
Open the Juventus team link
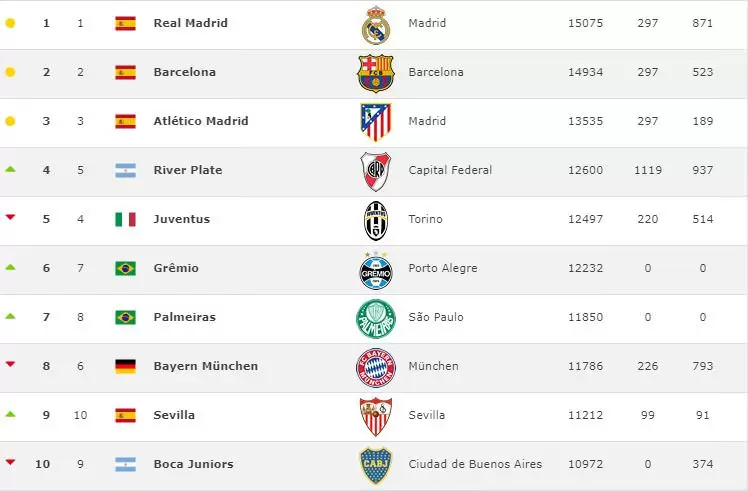click(181, 219)
